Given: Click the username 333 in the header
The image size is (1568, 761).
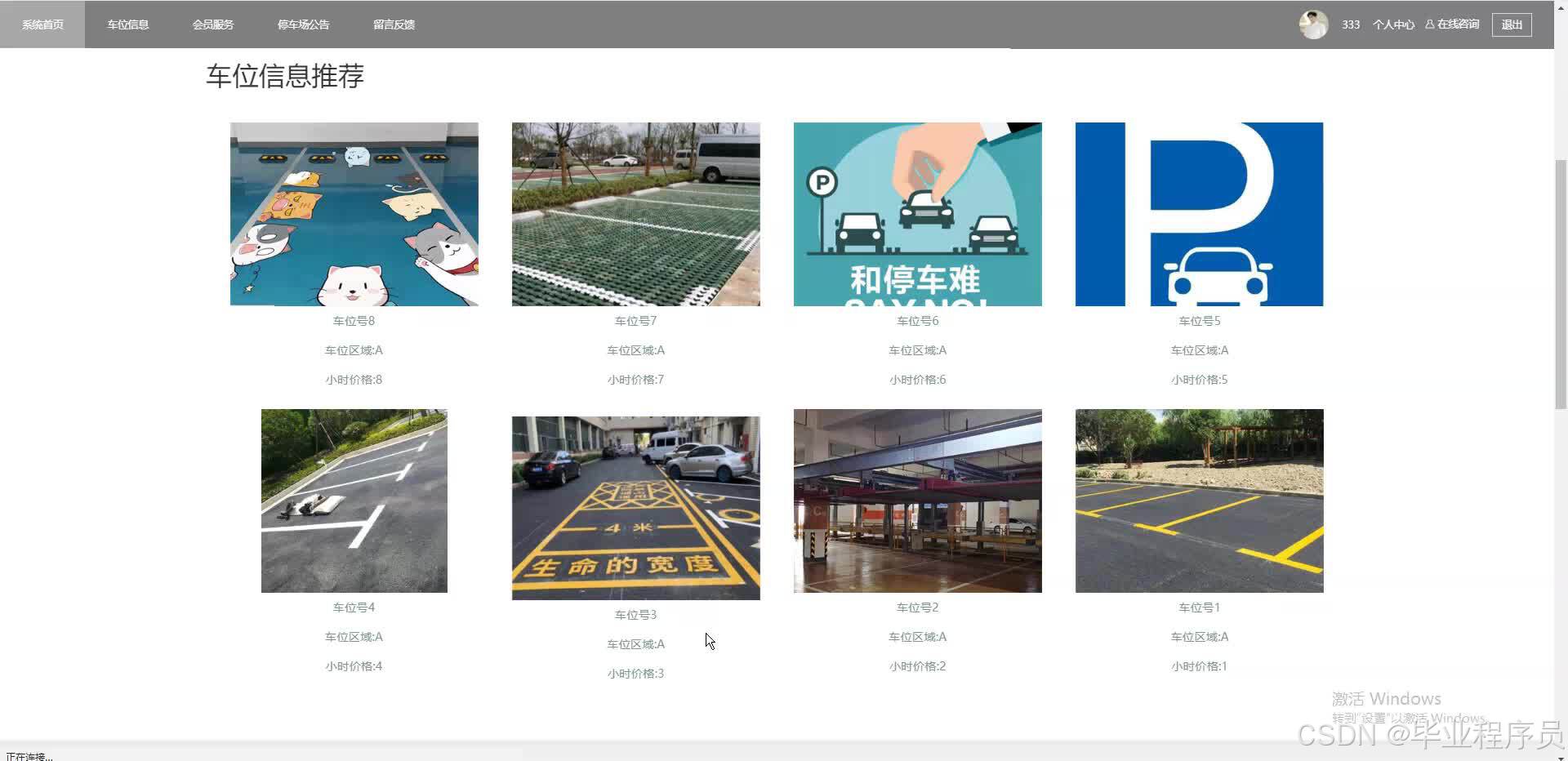Looking at the screenshot, I should coord(1351,24).
